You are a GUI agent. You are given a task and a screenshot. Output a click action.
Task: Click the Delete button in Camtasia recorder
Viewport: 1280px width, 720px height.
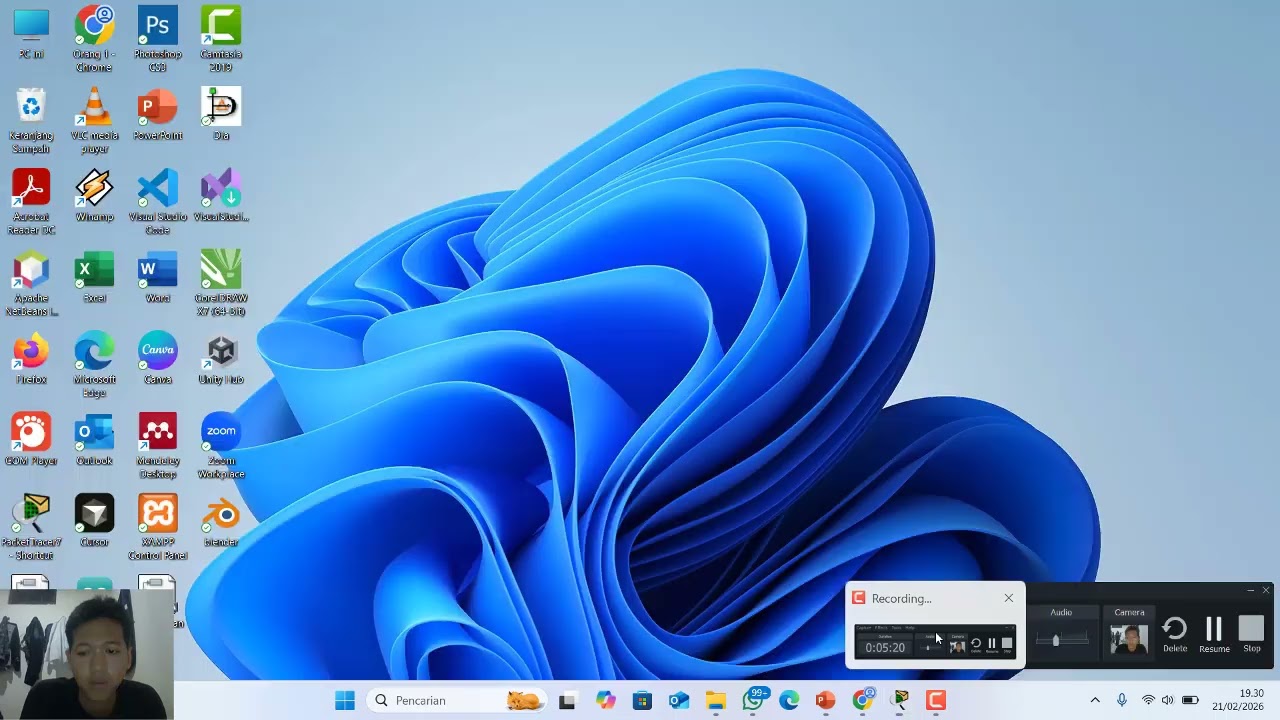[1175, 634]
